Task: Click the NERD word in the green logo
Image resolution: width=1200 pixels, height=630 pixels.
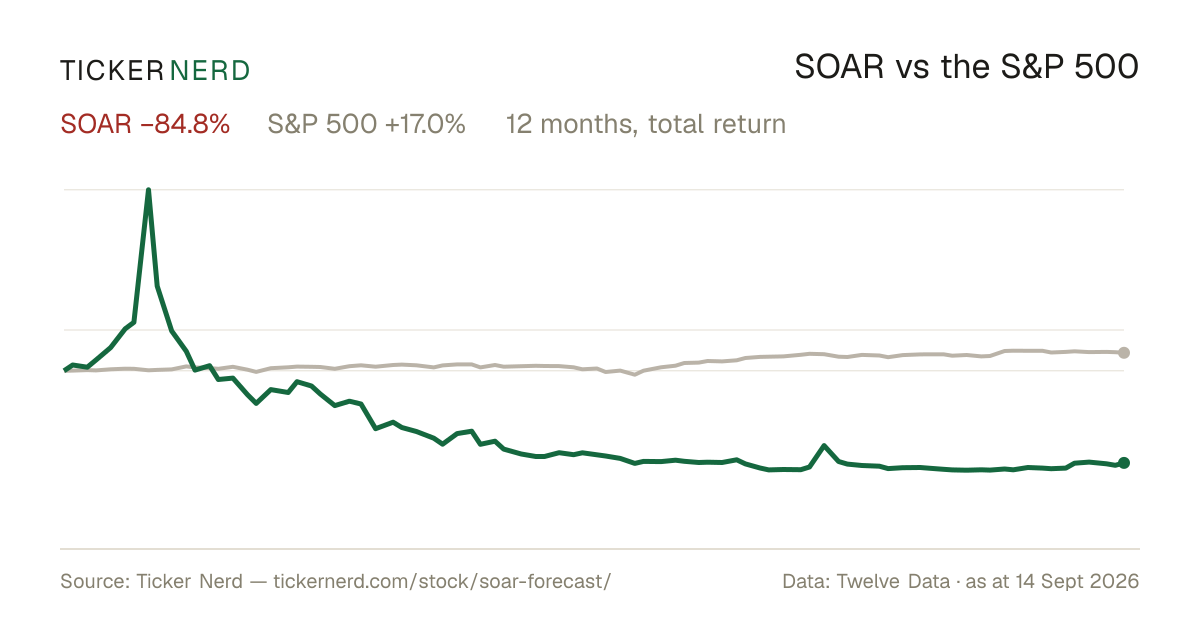Action: pyautogui.click(x=210, y=70)
